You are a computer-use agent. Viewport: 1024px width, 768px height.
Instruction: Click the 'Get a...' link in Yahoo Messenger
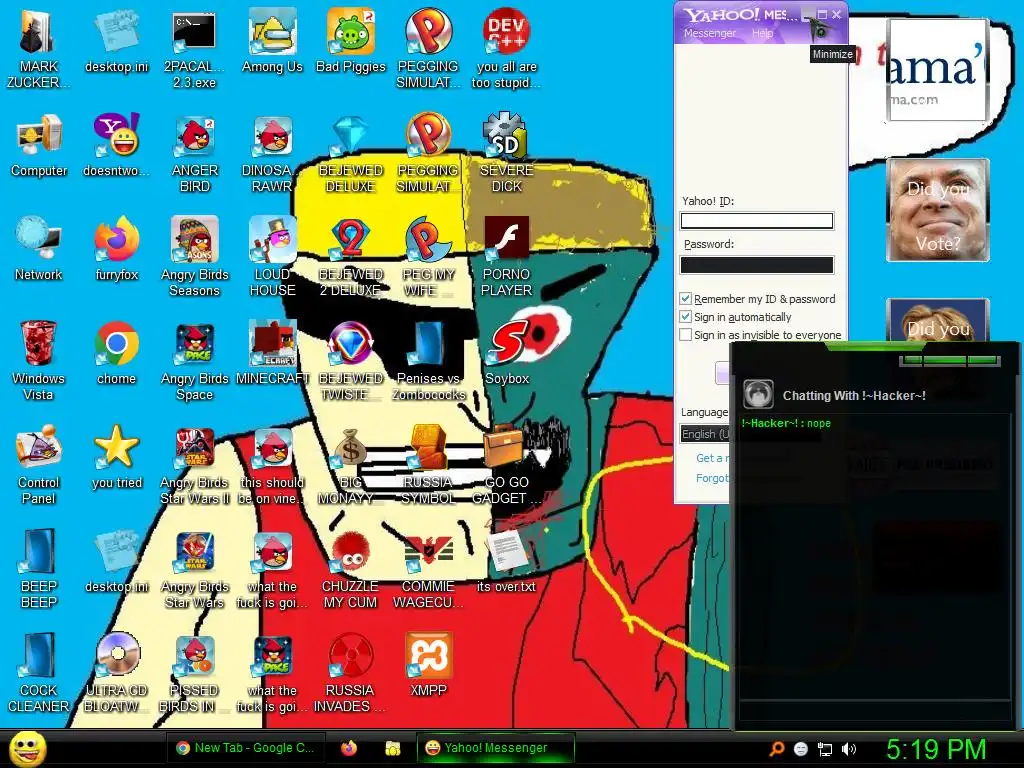pos(711,458)
